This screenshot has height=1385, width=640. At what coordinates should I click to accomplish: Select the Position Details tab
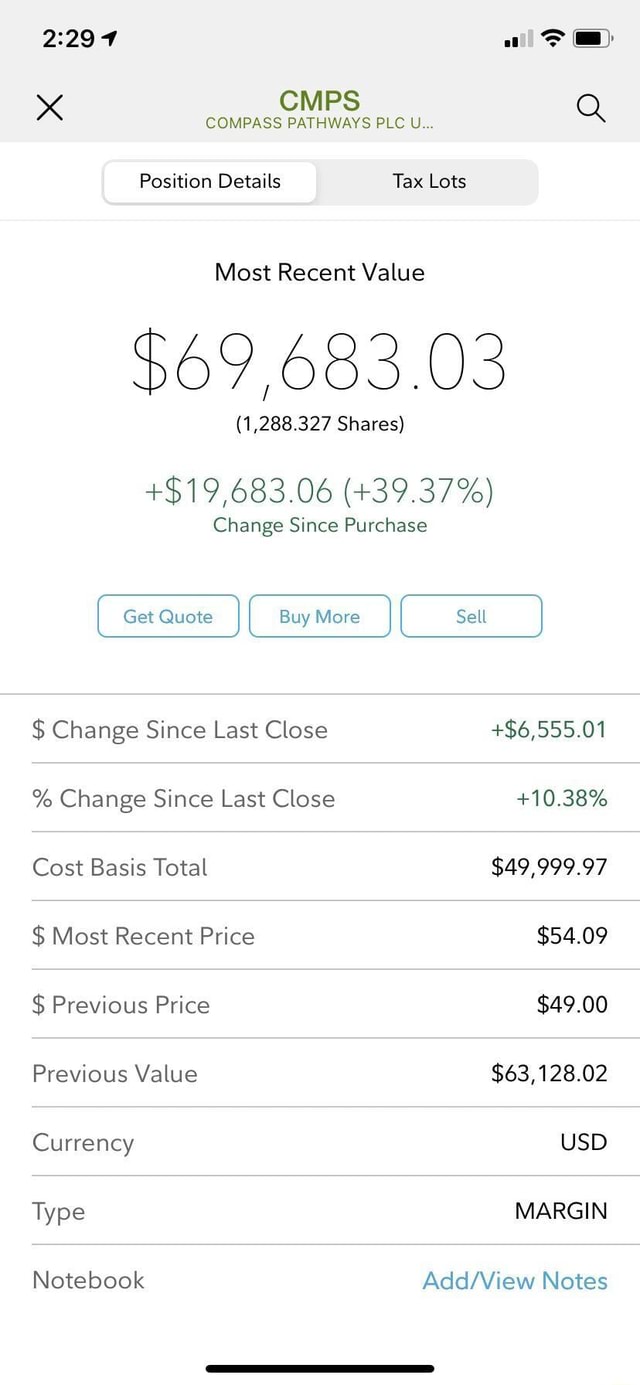pyautogui.click(x=210, y=182)
